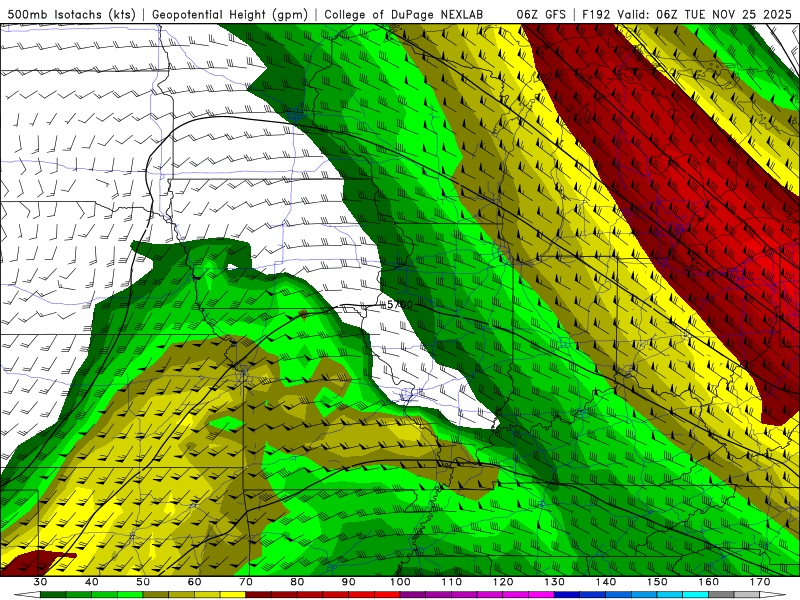The width and height of the screenshot is (800, 600).
Task: Click the '70' value on the color scale
Action: 246,582
